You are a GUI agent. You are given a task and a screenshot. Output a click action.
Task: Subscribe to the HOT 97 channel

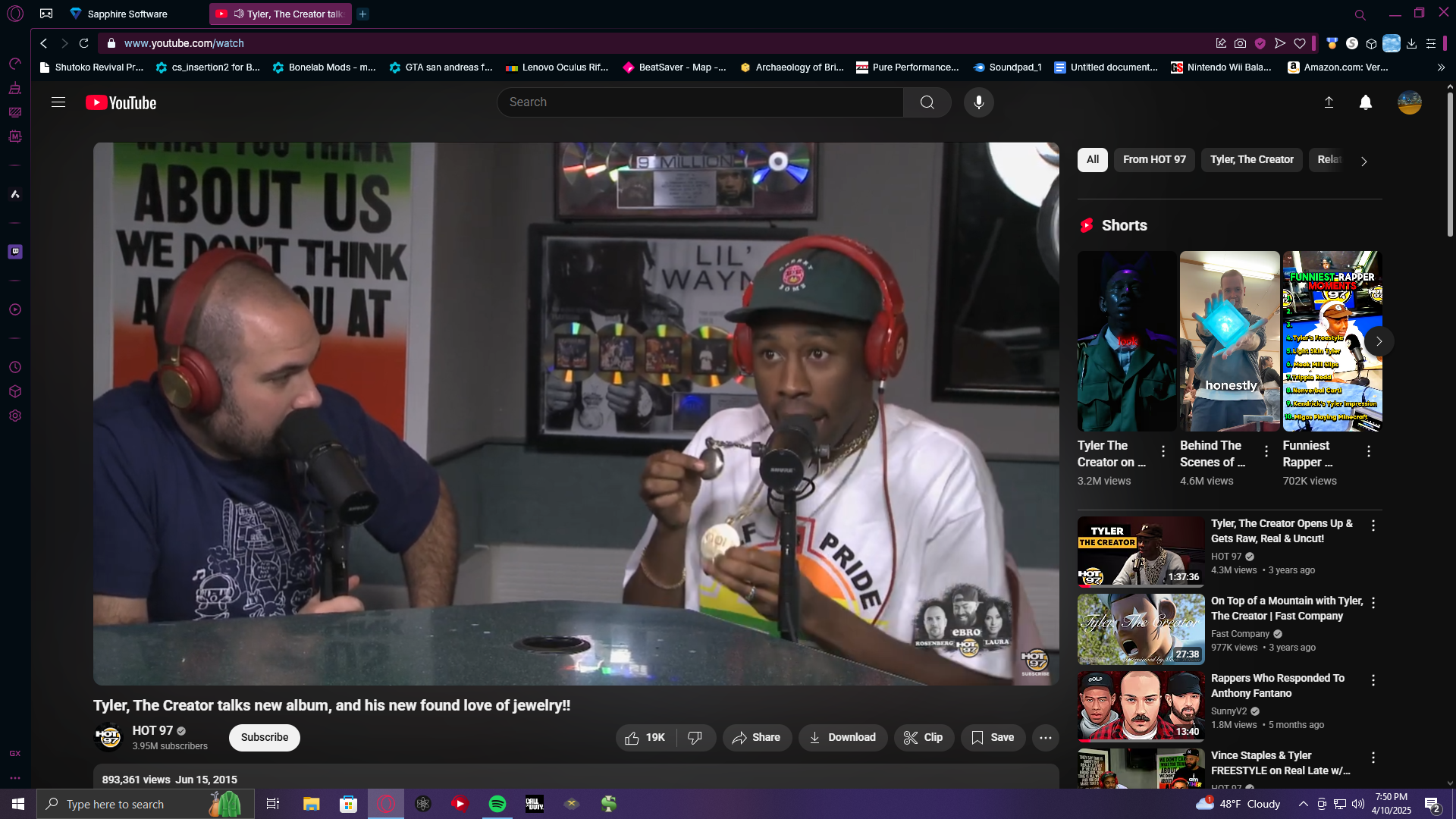pos(264,737)
